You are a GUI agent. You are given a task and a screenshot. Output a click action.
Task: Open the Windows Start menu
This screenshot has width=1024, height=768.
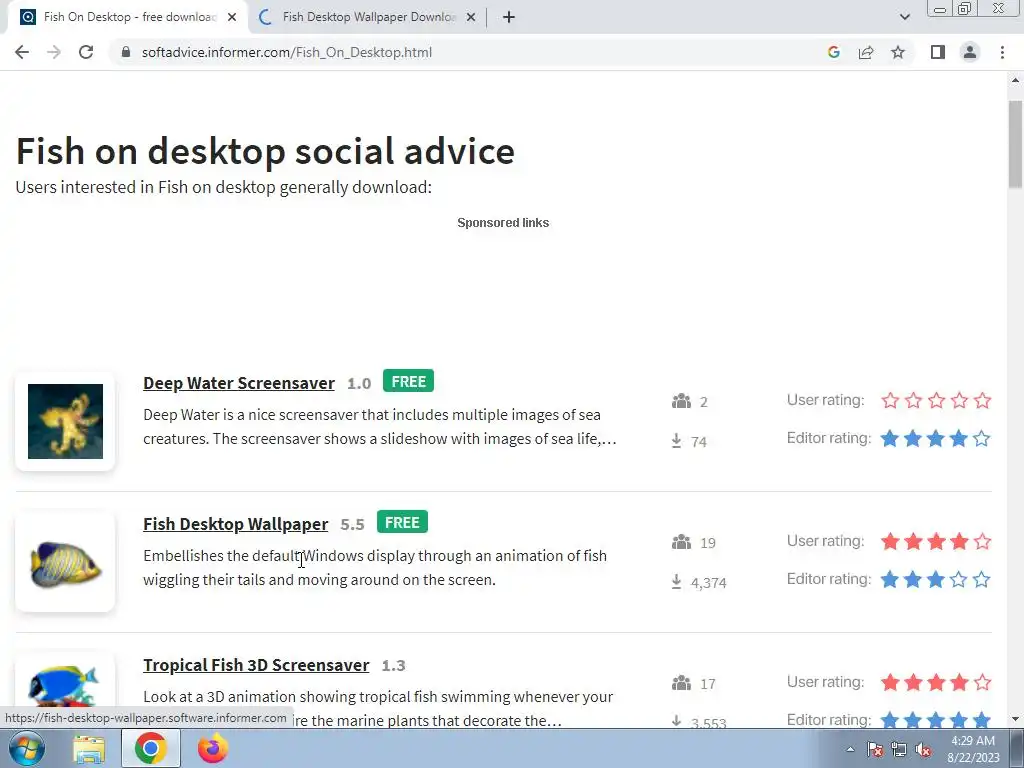[x=27, y=748]
